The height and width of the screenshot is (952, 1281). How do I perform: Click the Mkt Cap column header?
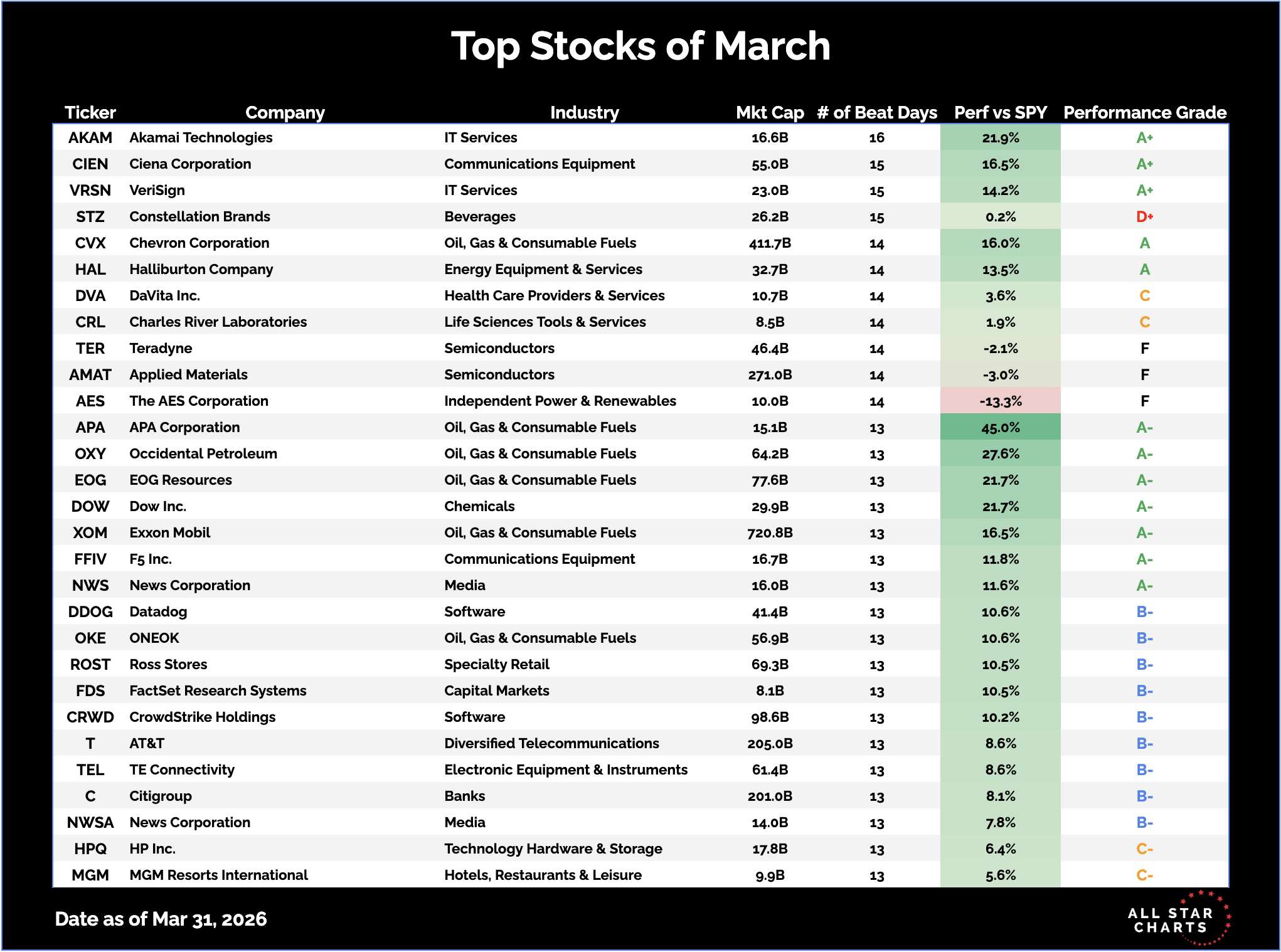770,112
